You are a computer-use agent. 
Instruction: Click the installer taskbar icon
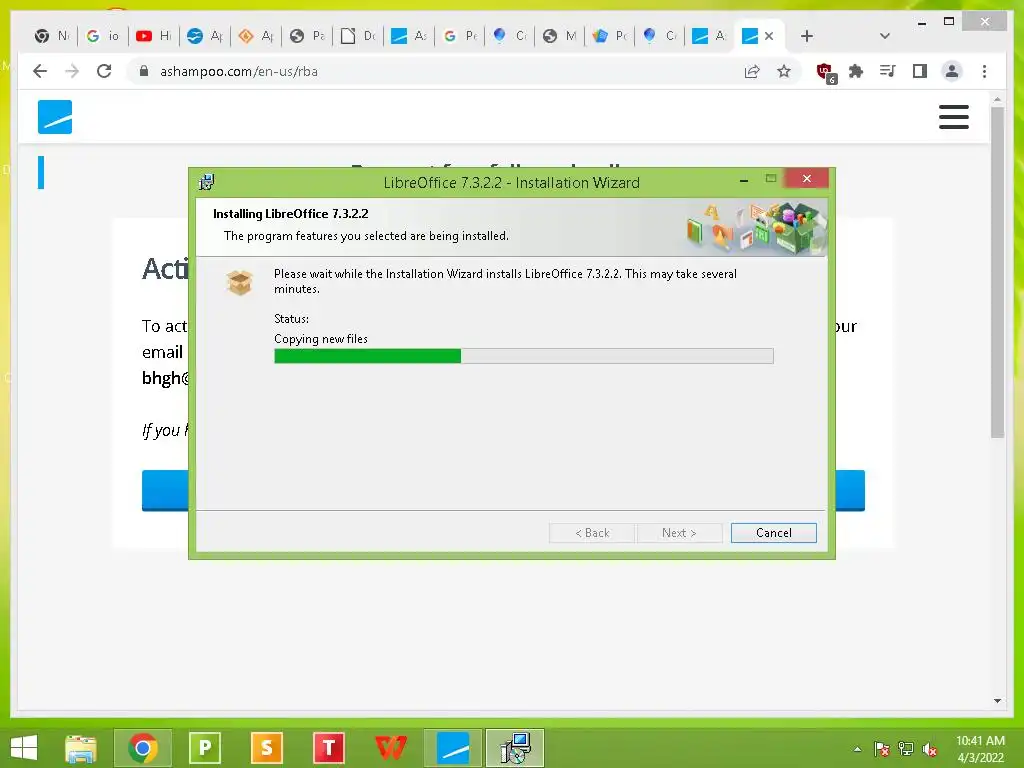click(x=515, y=748)
